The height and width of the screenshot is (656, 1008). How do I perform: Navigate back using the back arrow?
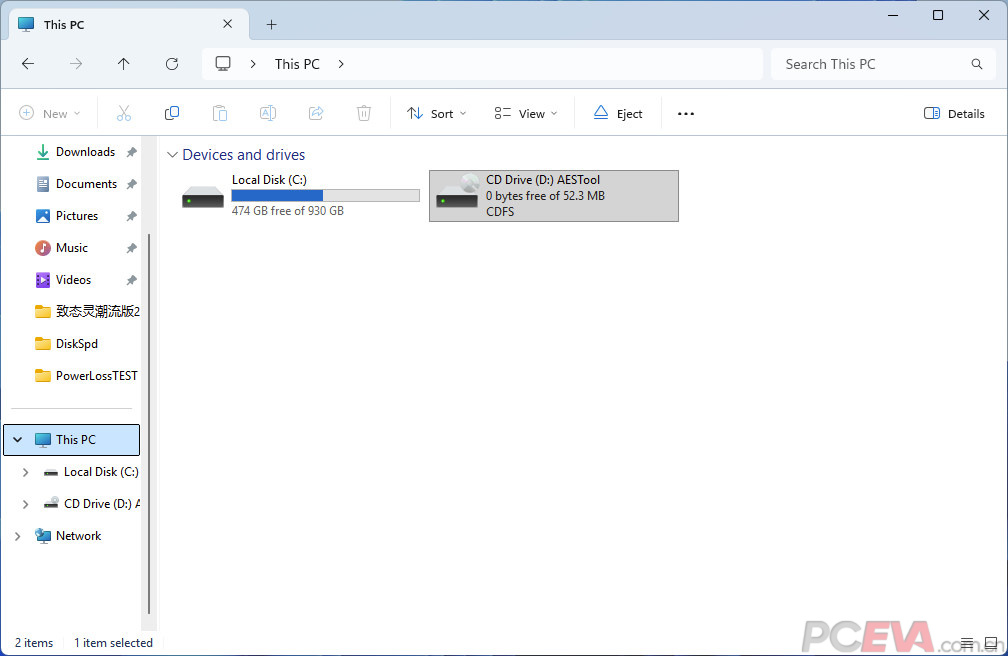[28, 64]
